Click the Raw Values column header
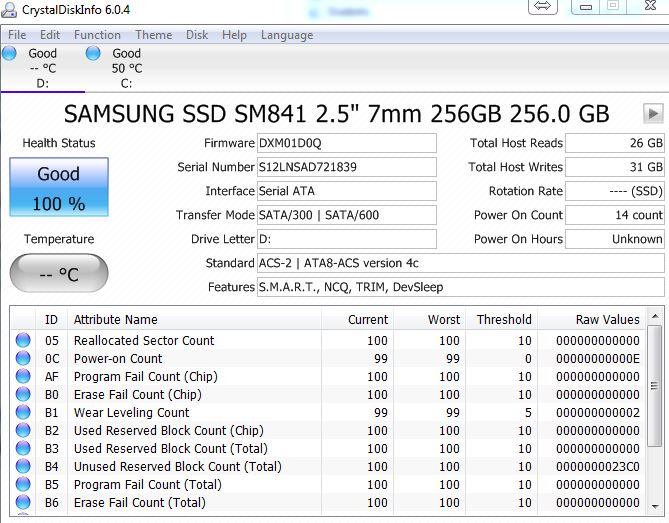 (592, 319)
